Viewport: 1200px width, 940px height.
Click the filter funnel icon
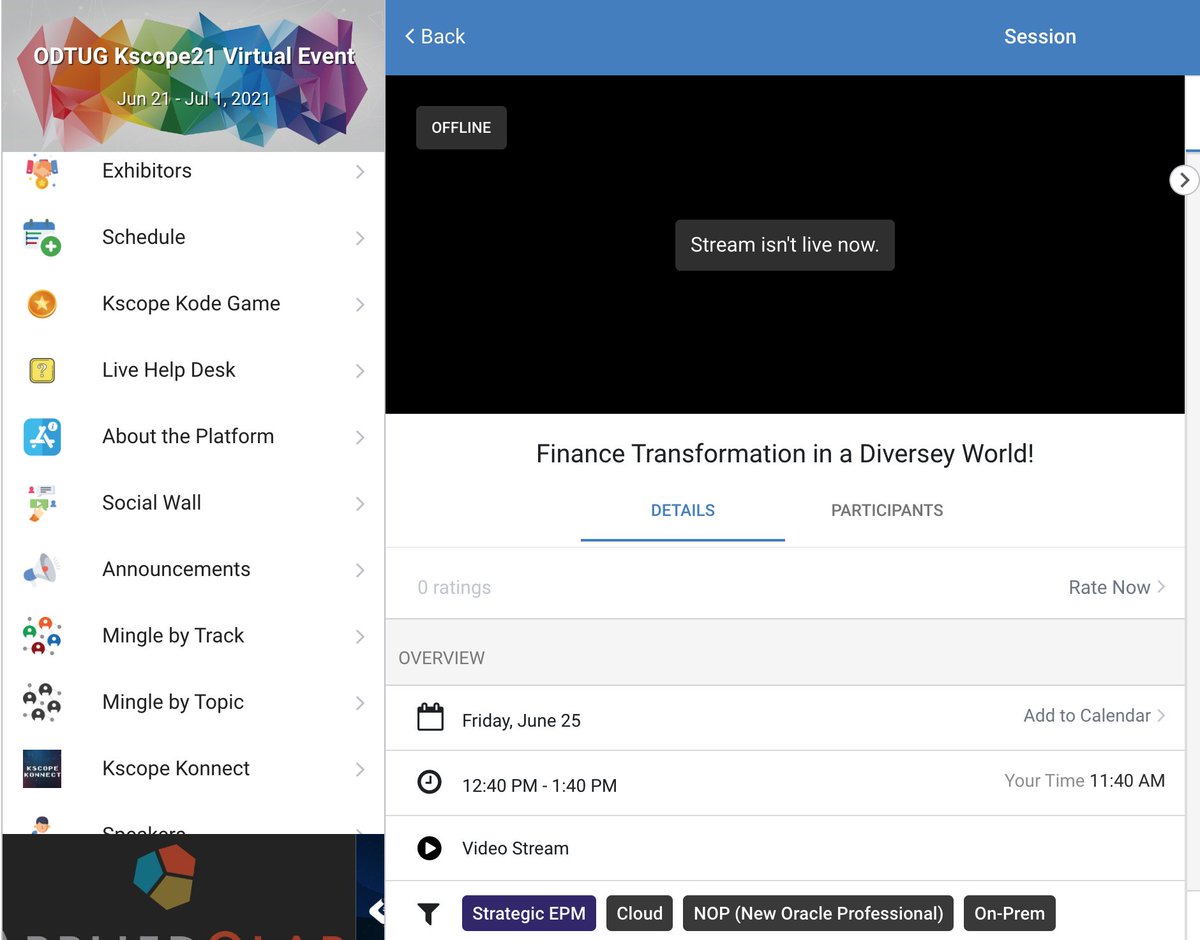coord(428,913)
